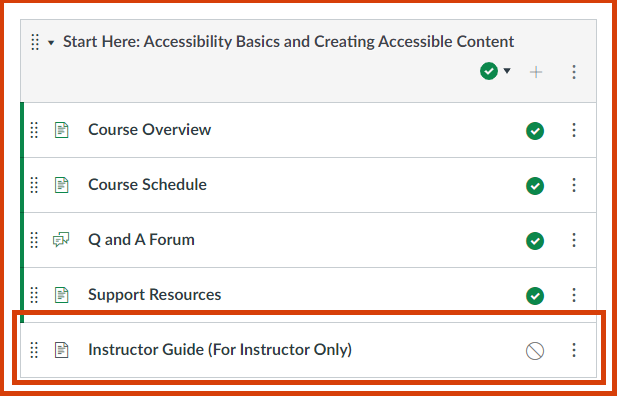618x396 pixels.
Task: Publish Instructor Guide via unpublished circle icon
Action: (535, 351)
